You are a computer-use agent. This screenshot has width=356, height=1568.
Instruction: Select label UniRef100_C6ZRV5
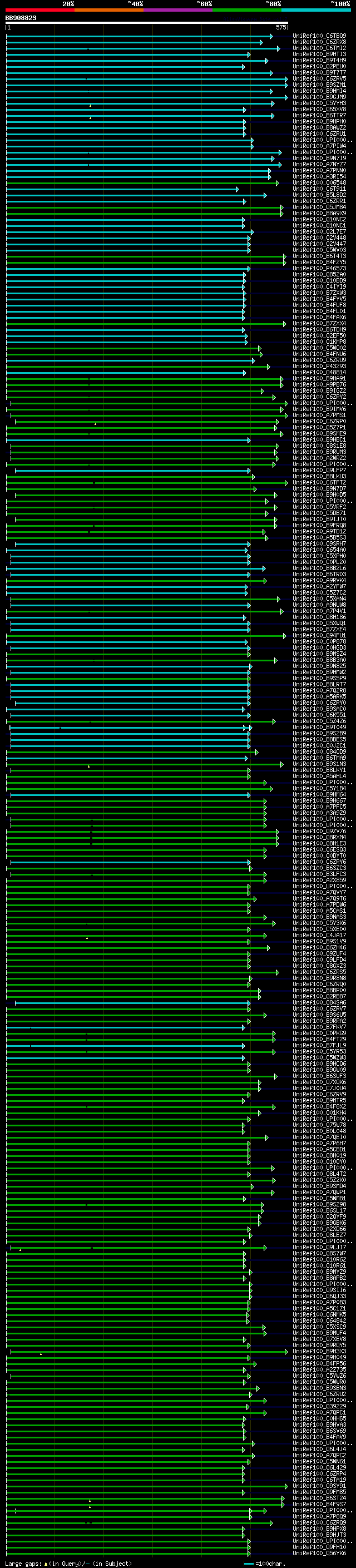[319, 79]
